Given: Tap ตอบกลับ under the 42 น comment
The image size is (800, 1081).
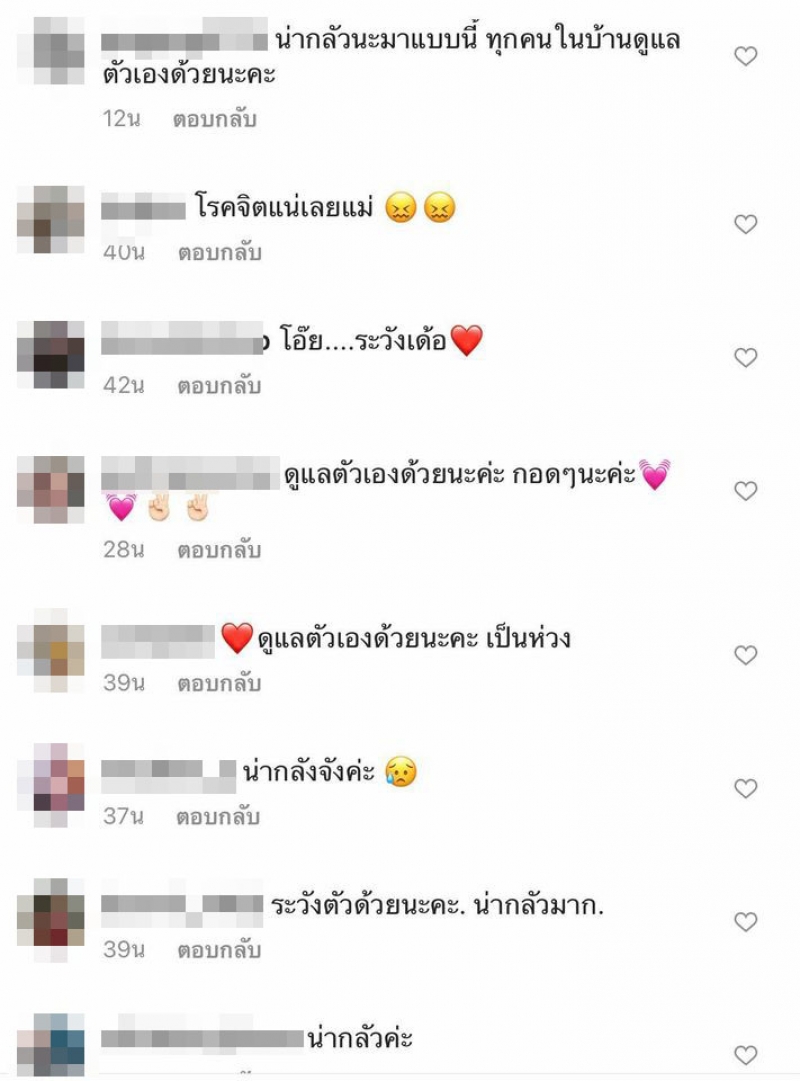Looking at the screenshot, I should [x=219, y=385].
